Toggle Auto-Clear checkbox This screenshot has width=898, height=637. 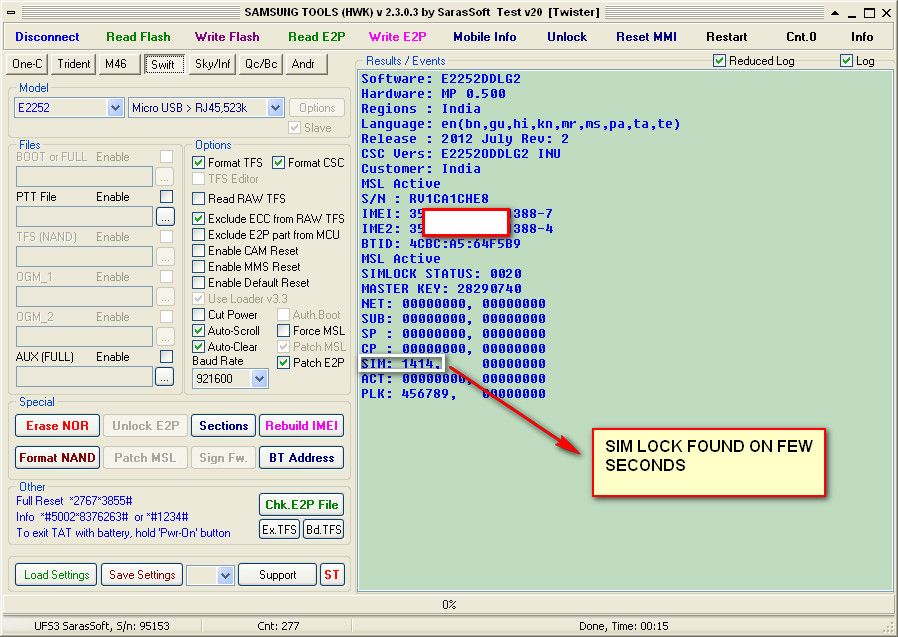coord(199,347)
